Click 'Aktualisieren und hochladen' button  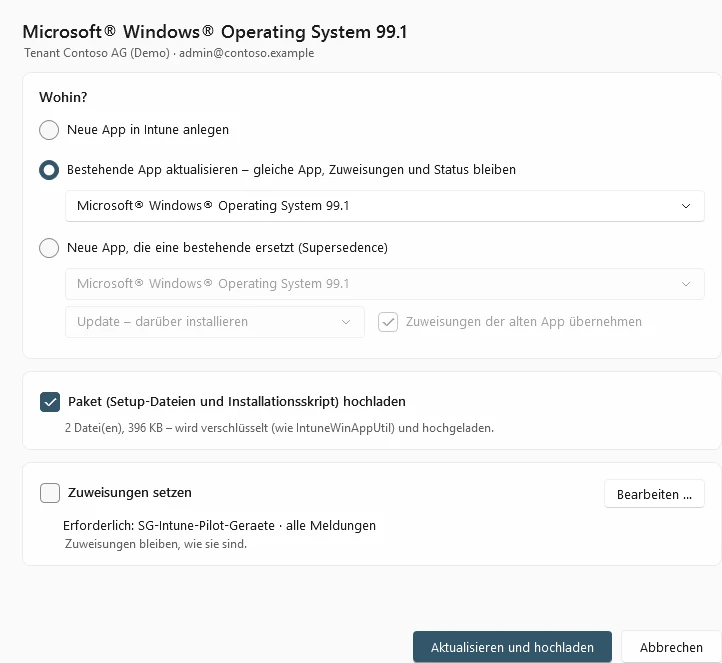[512, 647]
